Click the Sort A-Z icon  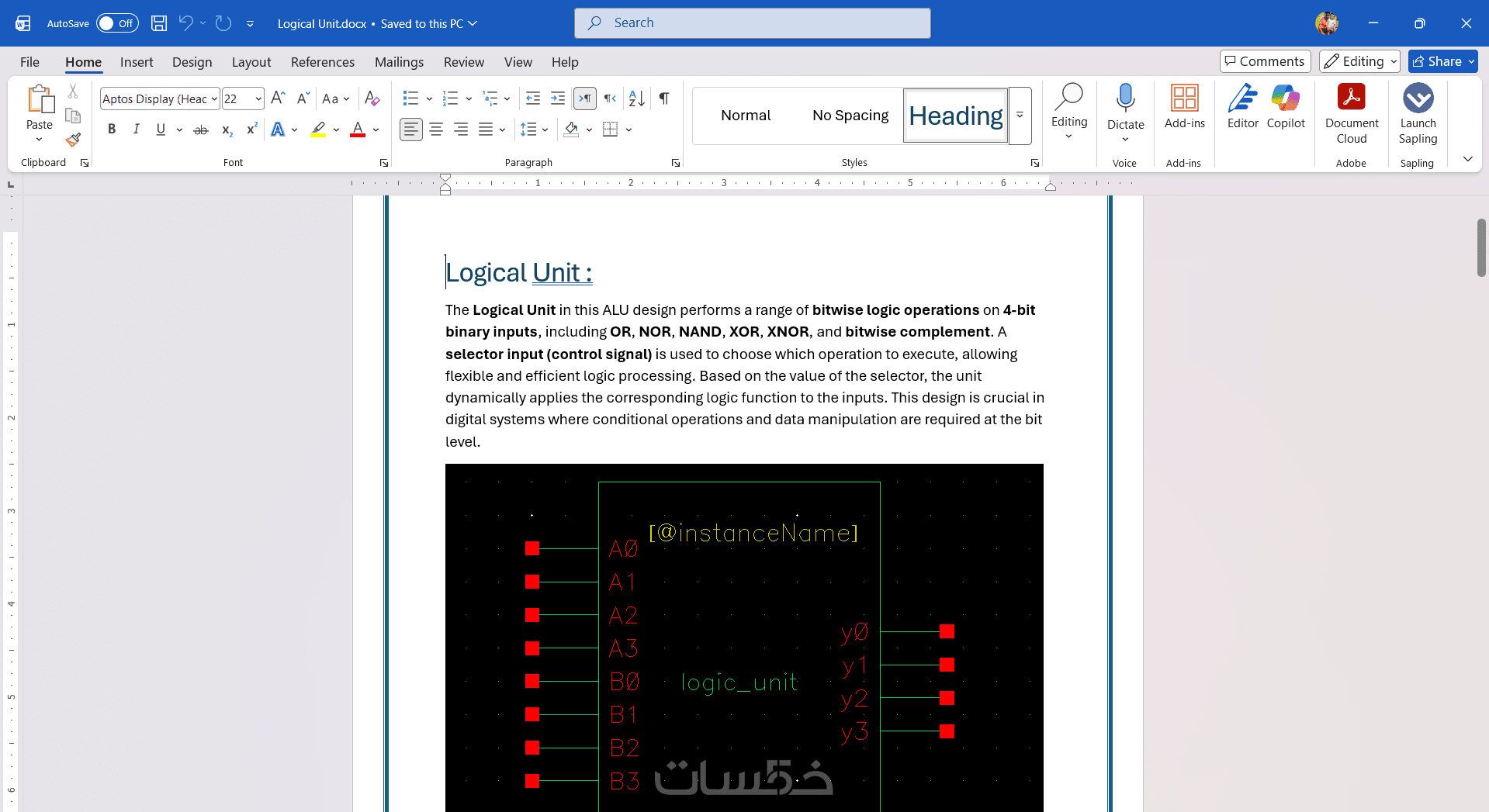[636, 98]
